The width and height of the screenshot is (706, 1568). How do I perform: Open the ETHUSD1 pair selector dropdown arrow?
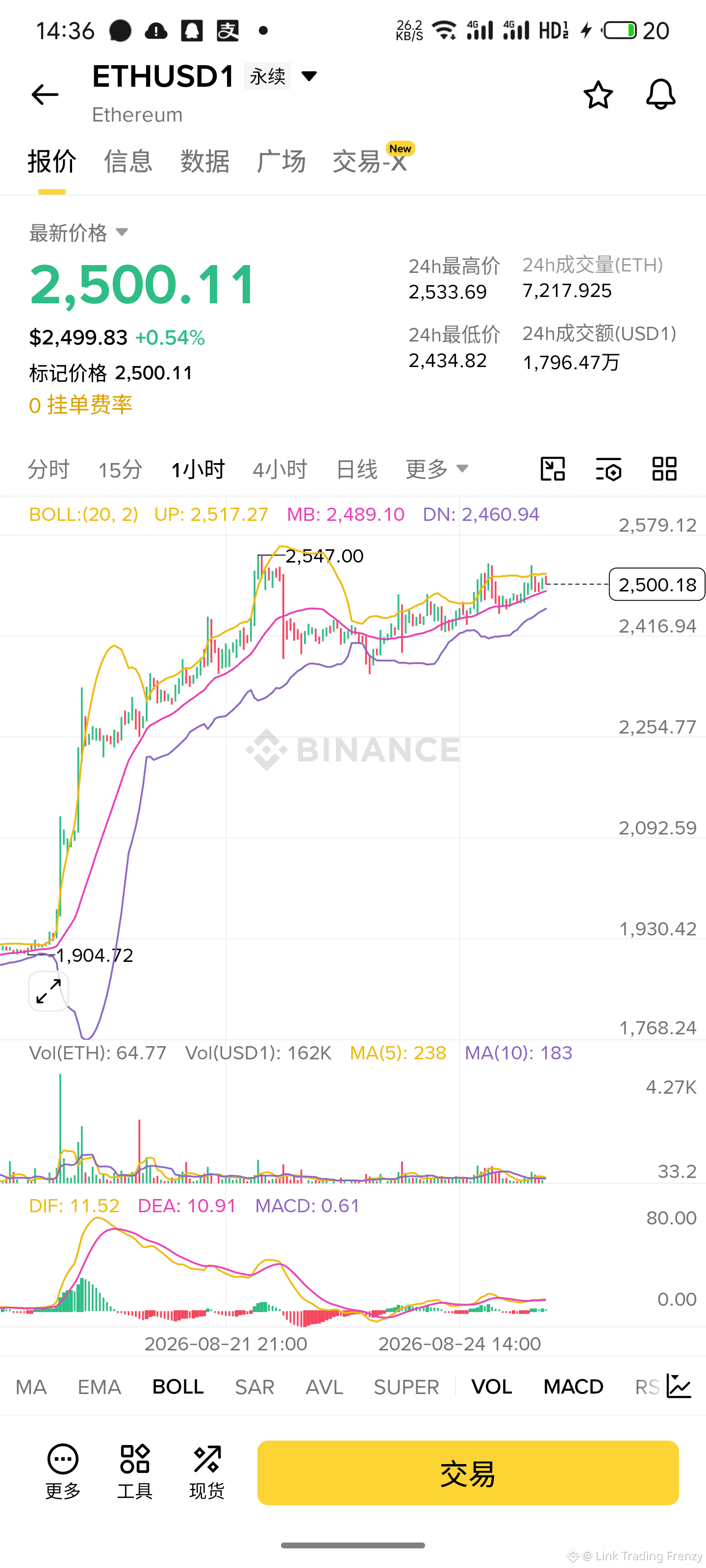click(309, 76)
